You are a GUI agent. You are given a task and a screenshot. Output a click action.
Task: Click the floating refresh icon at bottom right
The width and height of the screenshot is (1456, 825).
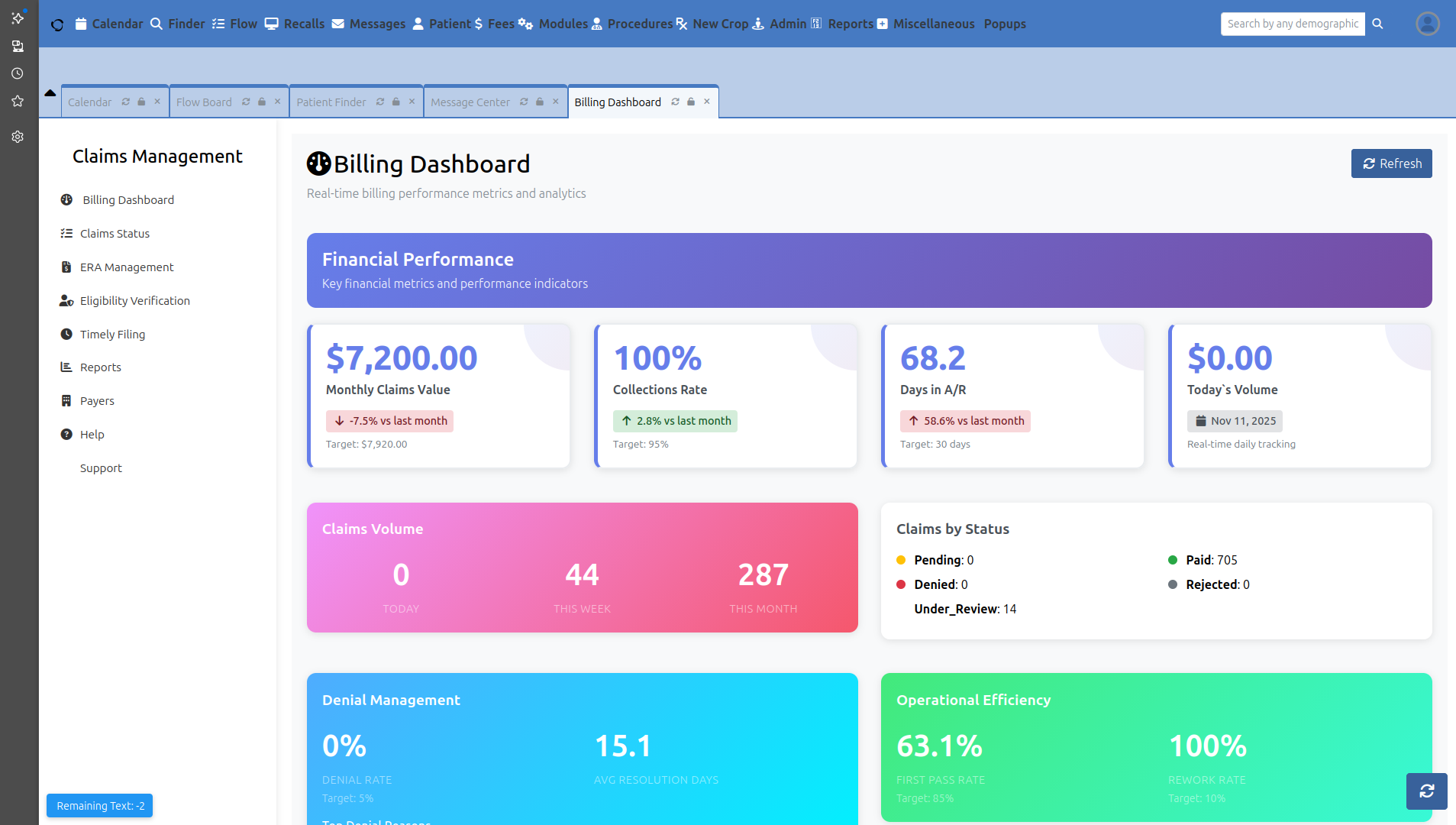tap(1426, 791)
